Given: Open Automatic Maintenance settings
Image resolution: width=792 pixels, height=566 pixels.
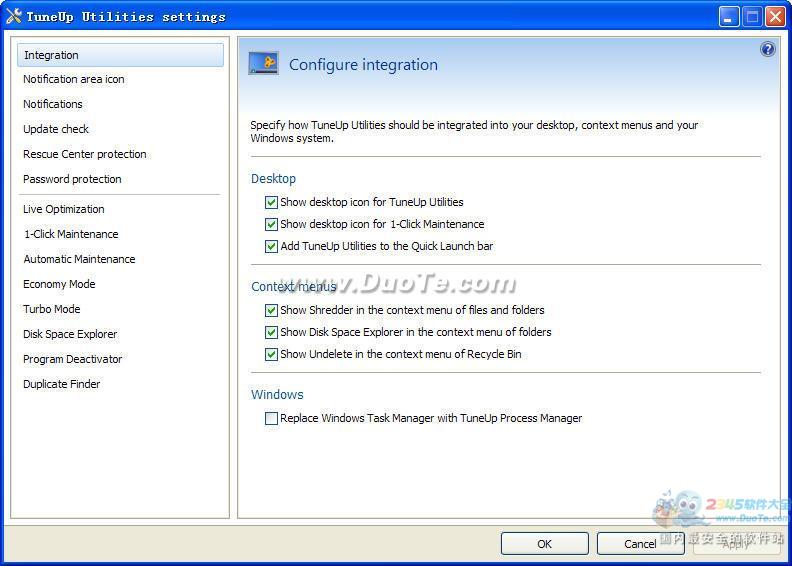Looking at the screenshot, I should (79, 259).
